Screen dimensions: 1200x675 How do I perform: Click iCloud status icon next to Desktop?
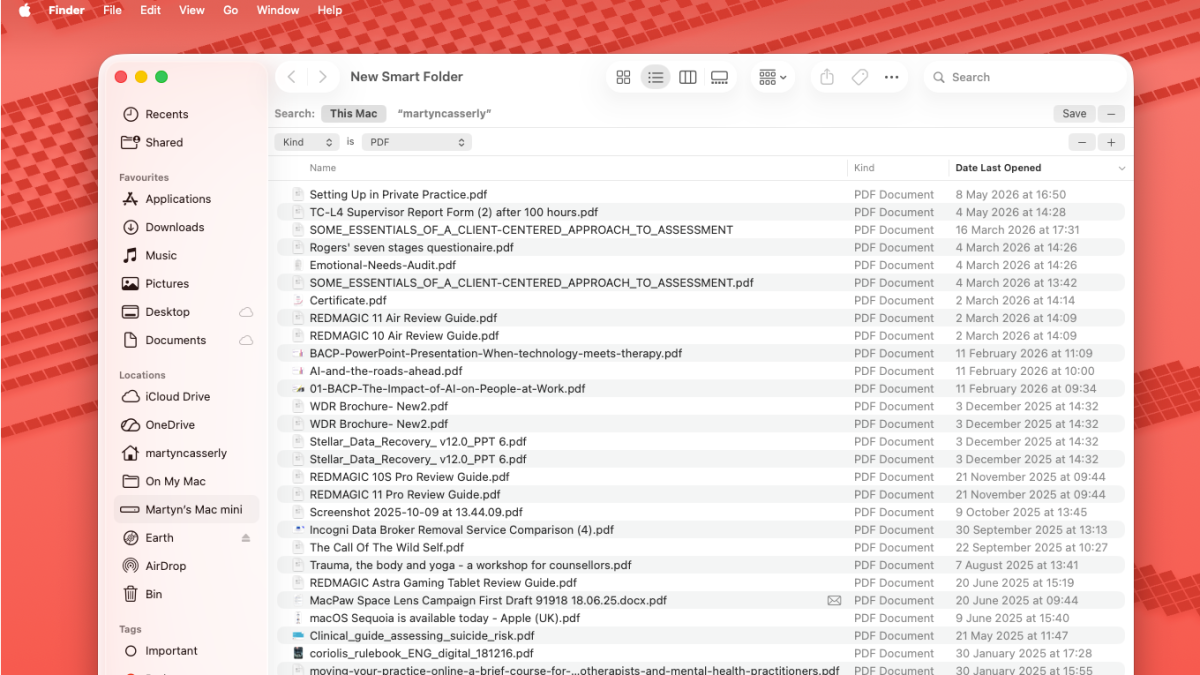click(x=246, y=312)
